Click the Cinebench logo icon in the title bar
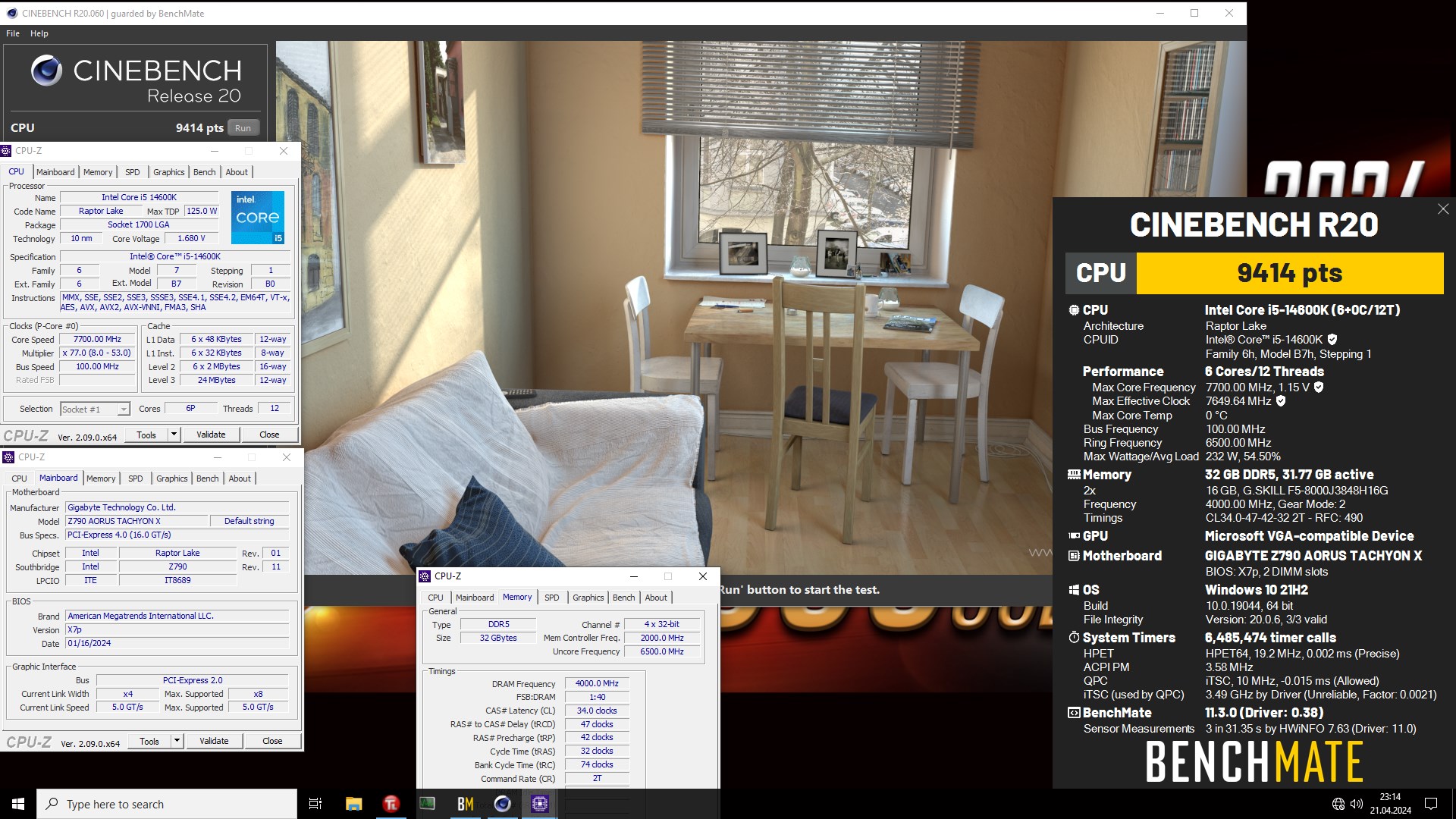 [x=11, y=13]
